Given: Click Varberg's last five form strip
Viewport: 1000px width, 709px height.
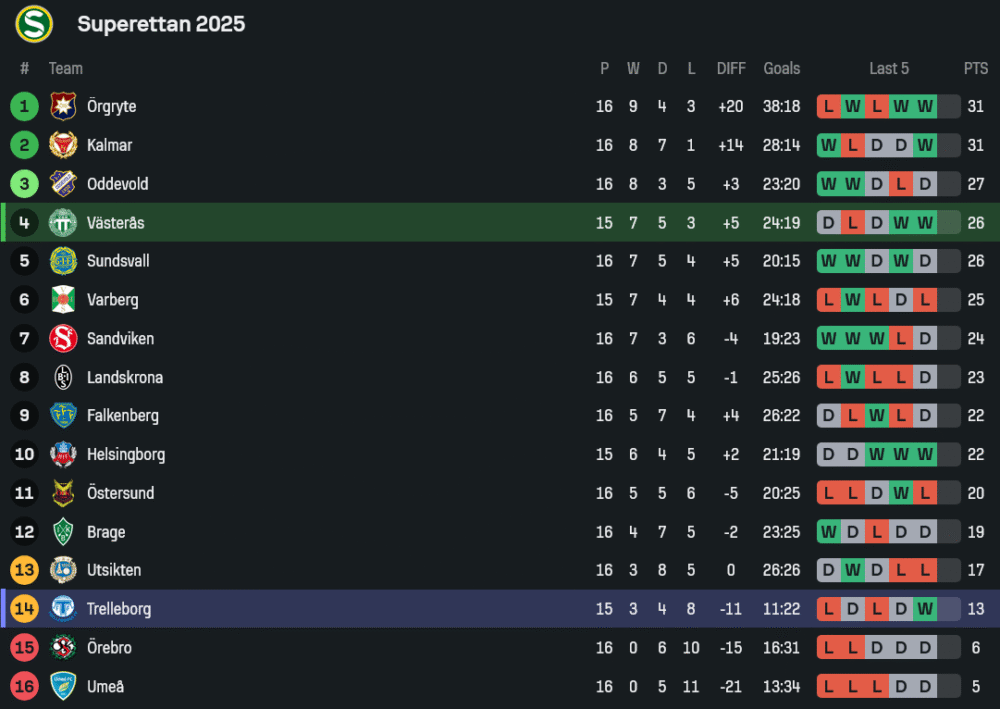Looking at the screenshot, I should pos(888,299).
